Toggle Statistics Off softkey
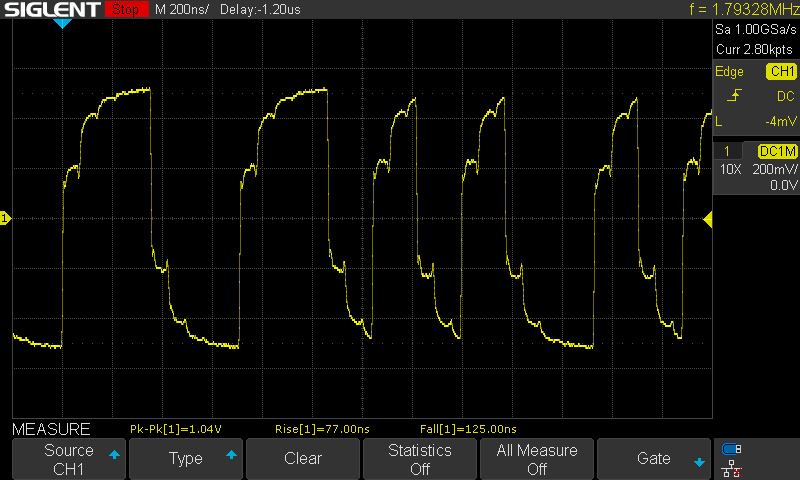 (x=419, y=459)
